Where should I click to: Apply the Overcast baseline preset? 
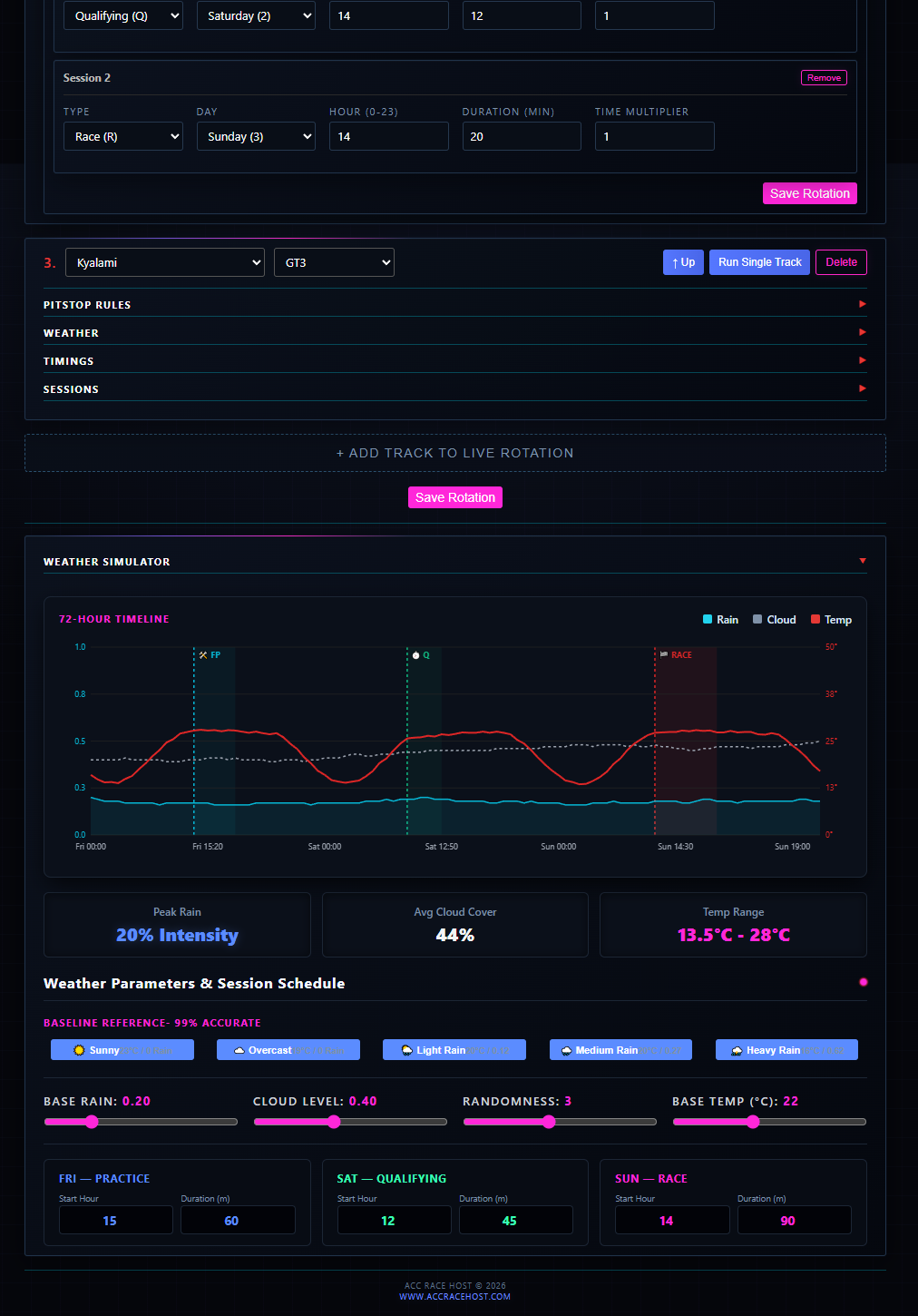click(x=288, y=1050)
